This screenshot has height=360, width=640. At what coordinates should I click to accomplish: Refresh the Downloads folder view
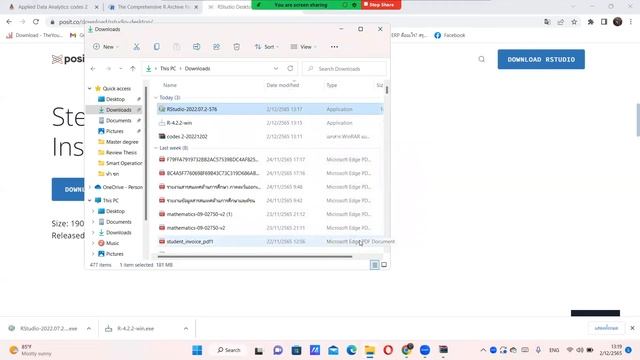[290, 69]
